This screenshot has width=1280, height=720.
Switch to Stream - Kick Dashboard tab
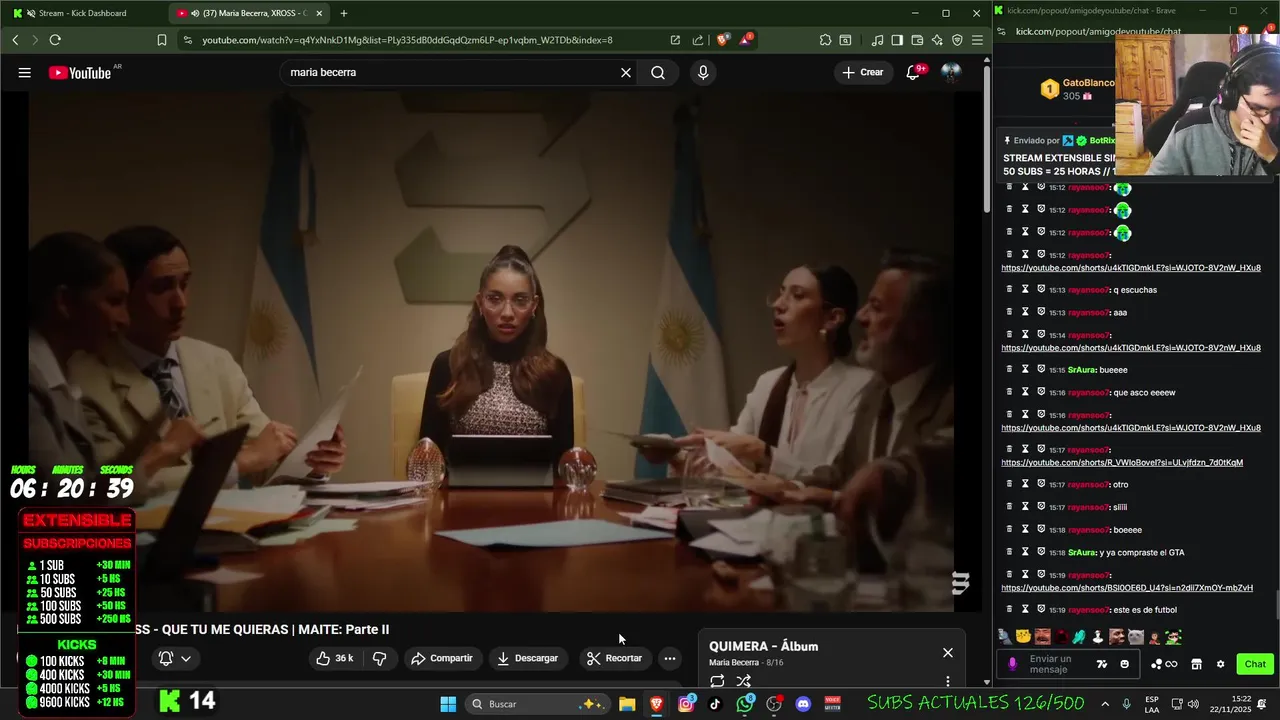coord(84,13)
